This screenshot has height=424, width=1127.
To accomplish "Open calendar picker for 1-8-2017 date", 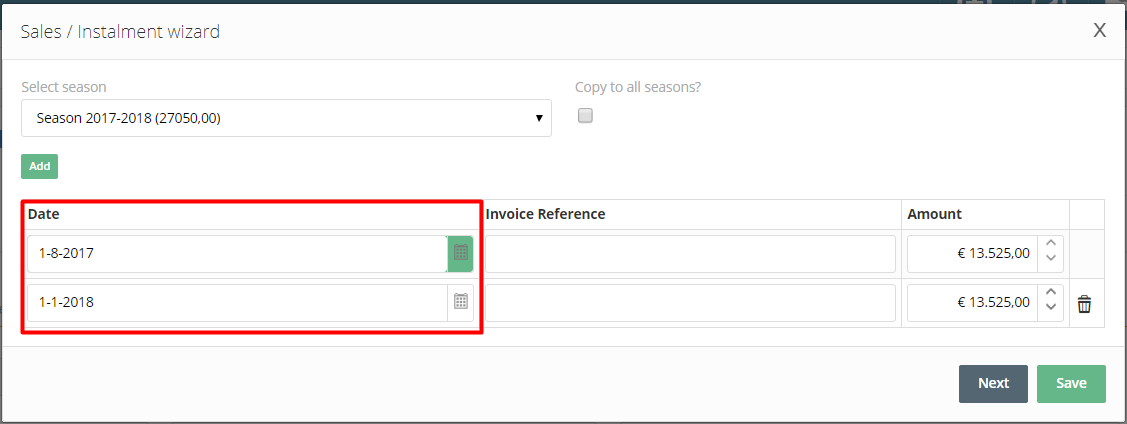I will point(460,254).
